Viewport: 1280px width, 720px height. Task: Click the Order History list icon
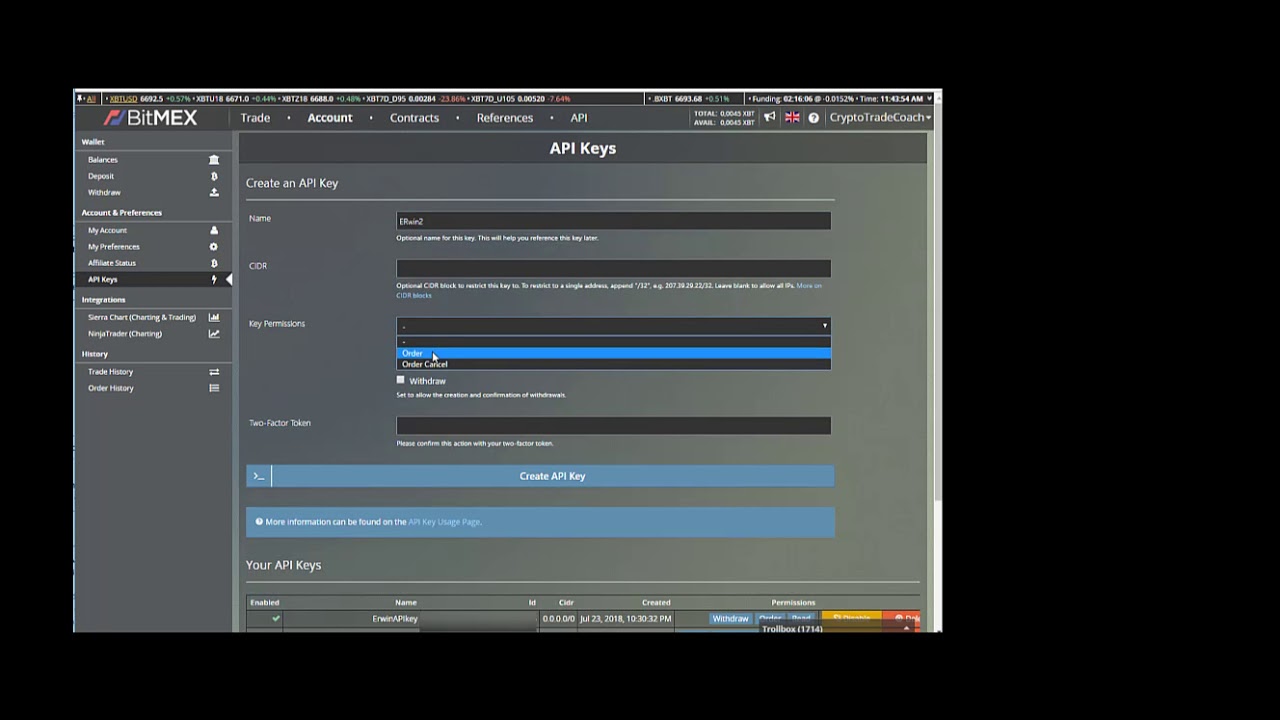(214, 388)
